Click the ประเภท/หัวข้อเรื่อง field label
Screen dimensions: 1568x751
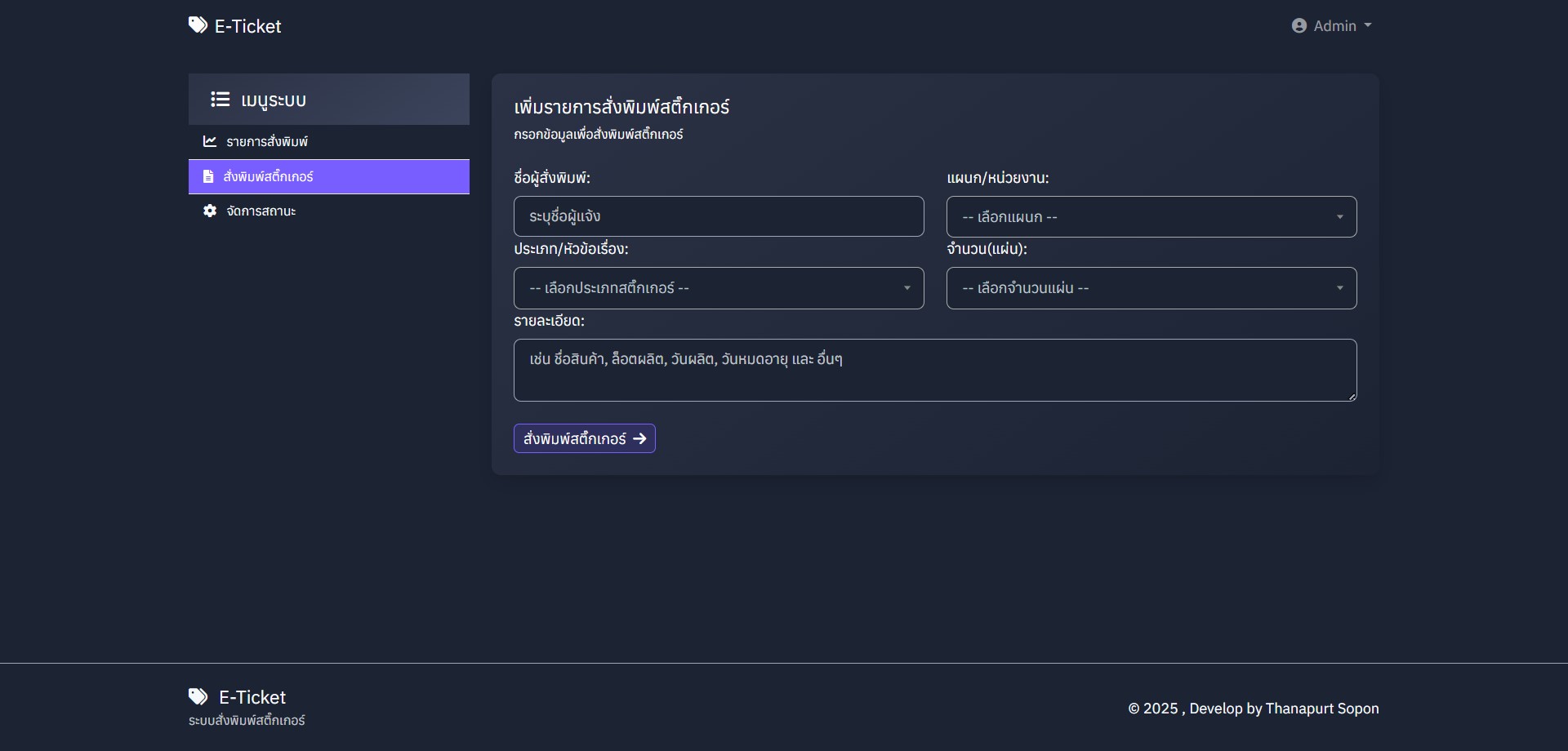tap(571, 248)
